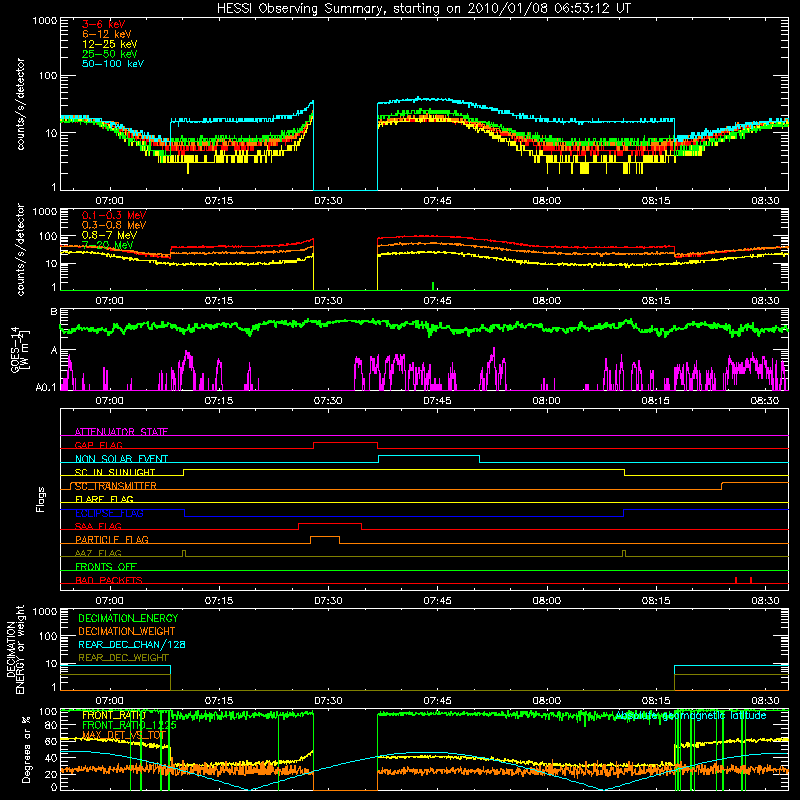Select the orange 6-12 keV legend label
Image resolution: width=800 pixels, height=800 pixels.
[x=106, y=34]
